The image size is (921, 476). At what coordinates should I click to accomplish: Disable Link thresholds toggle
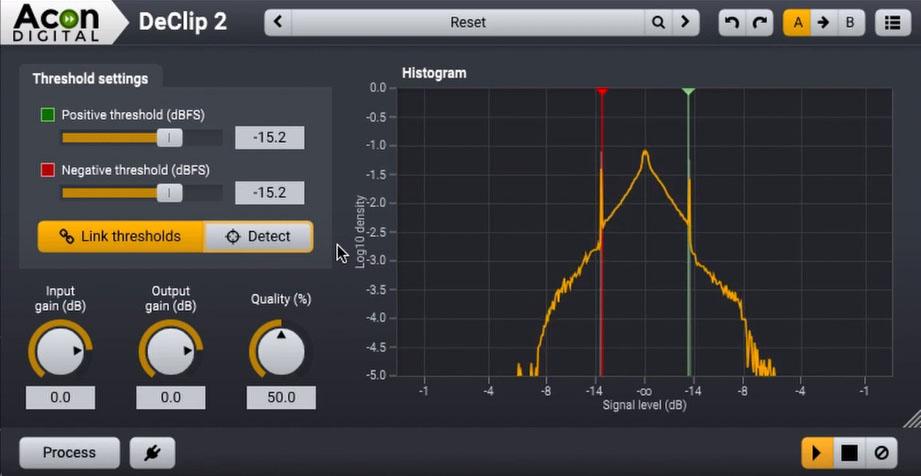click(x=120, y=237)
